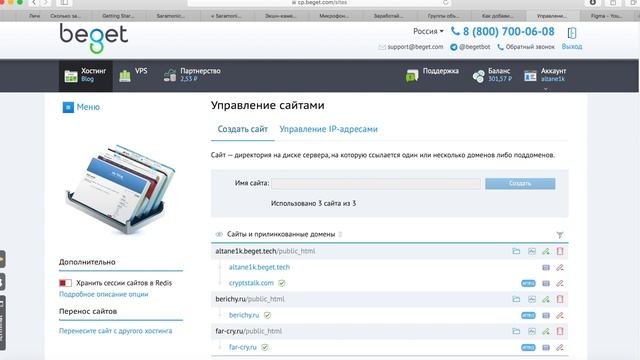Image resolution: width=640 pixels, height=360 pixels.
Task: Click table icon in cryptstalk.com row
Action: [546, 283]
